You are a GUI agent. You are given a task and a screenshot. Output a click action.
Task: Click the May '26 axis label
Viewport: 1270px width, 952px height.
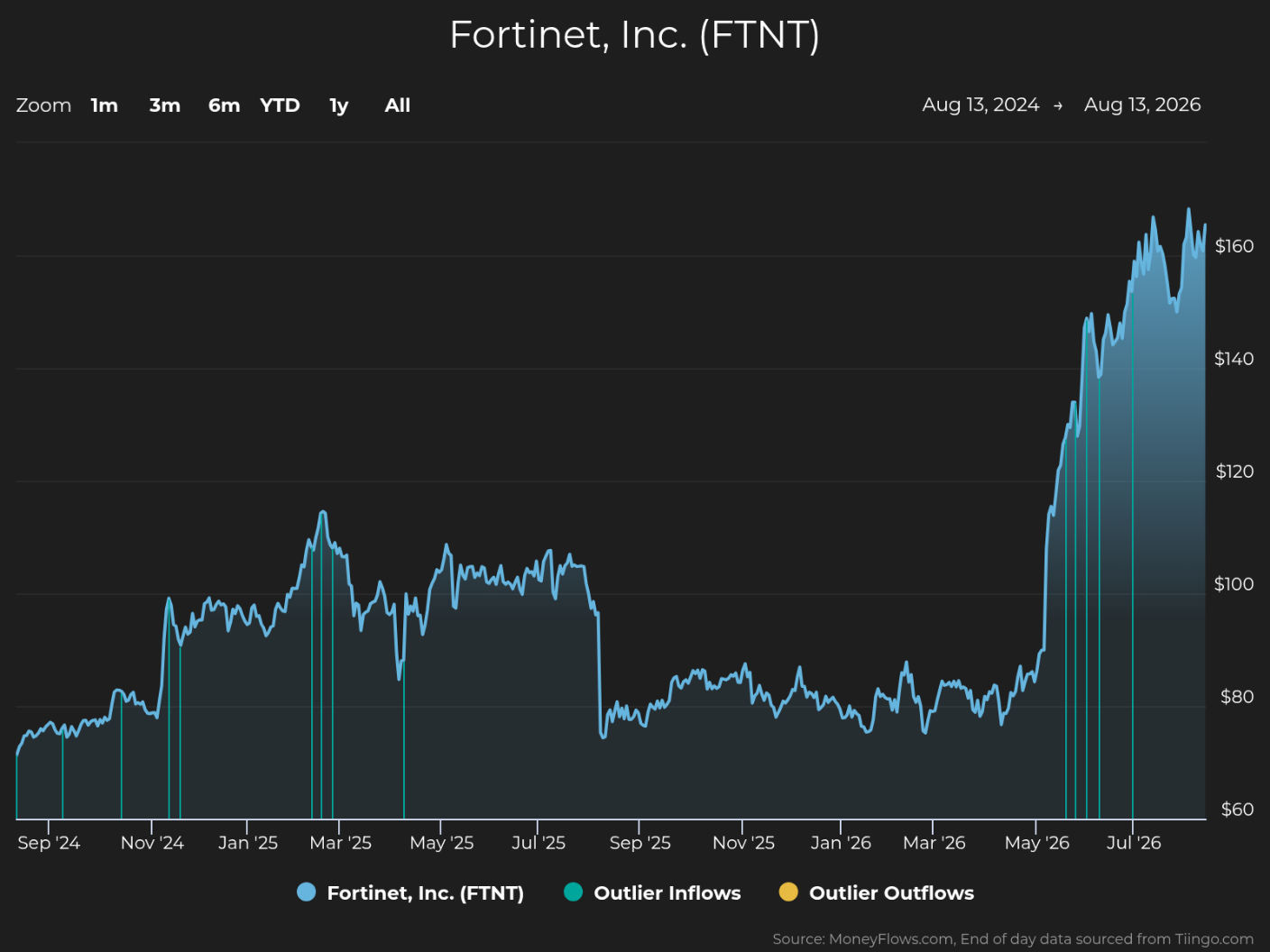(x=1036, y=843)
